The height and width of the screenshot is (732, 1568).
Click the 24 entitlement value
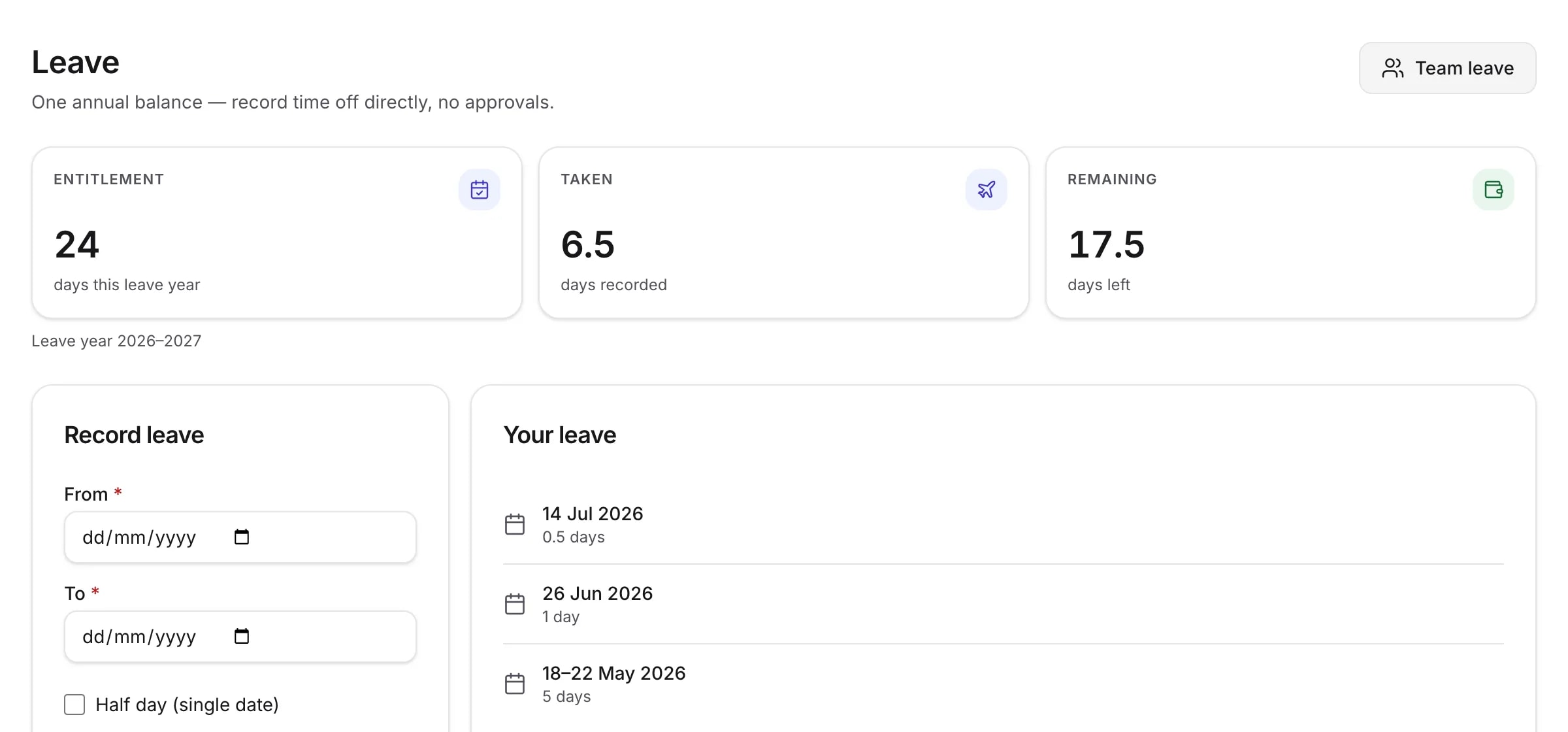click(76, 244)
